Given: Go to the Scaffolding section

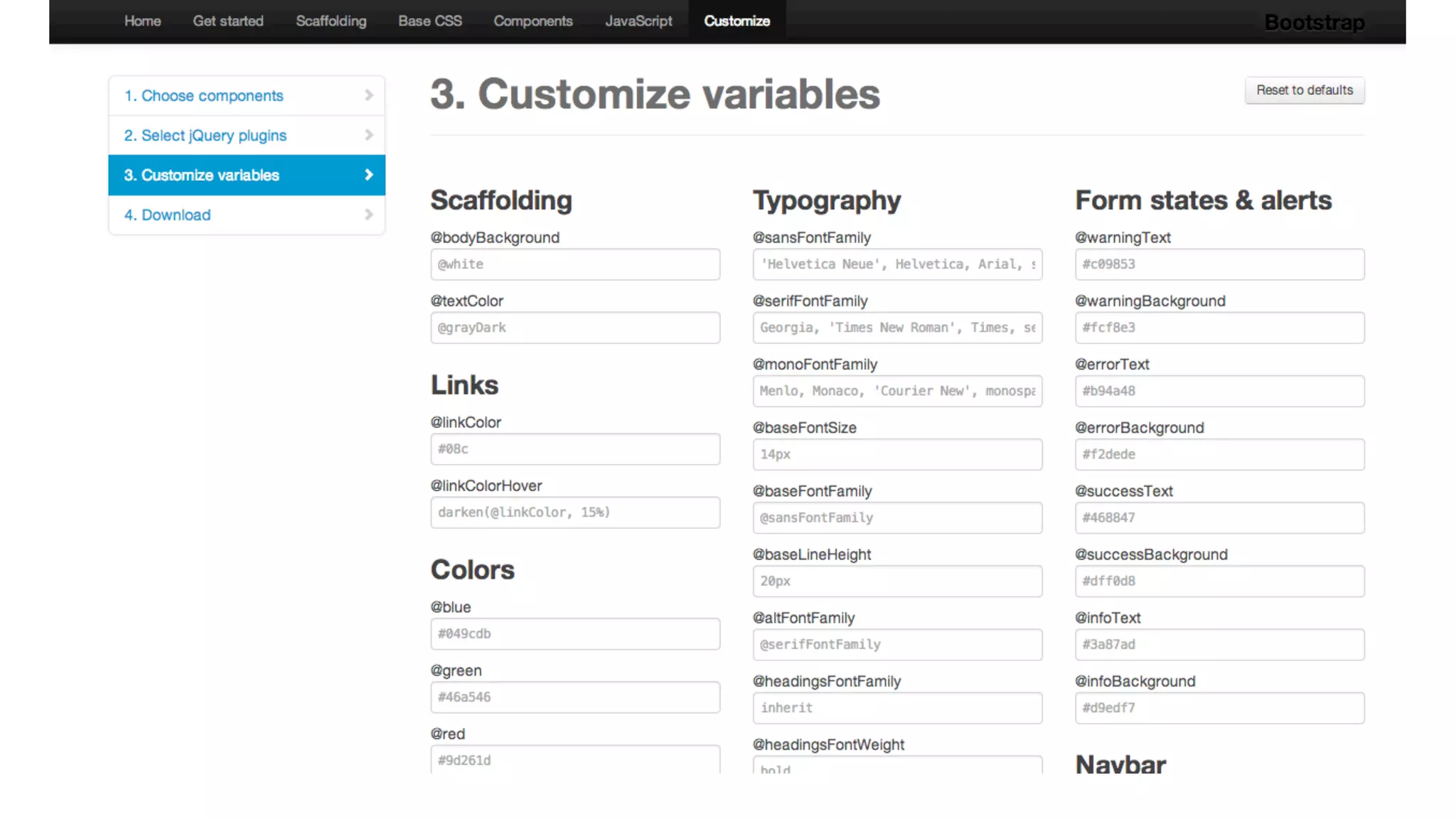Looking at the screenshot, I should click(x=331, y=21).
